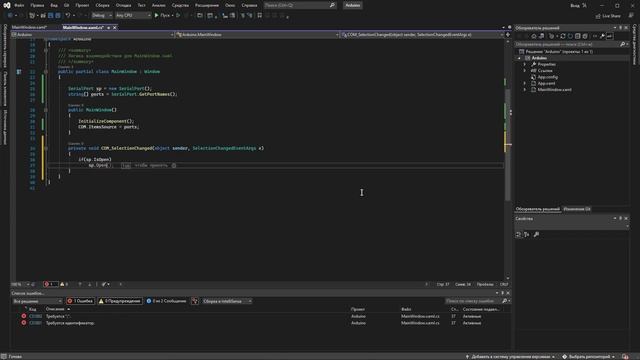Expand the MainWindow.xaml node in Solution Explorer
The height and width of the screenshot is (360, 640).
(525, 89)
